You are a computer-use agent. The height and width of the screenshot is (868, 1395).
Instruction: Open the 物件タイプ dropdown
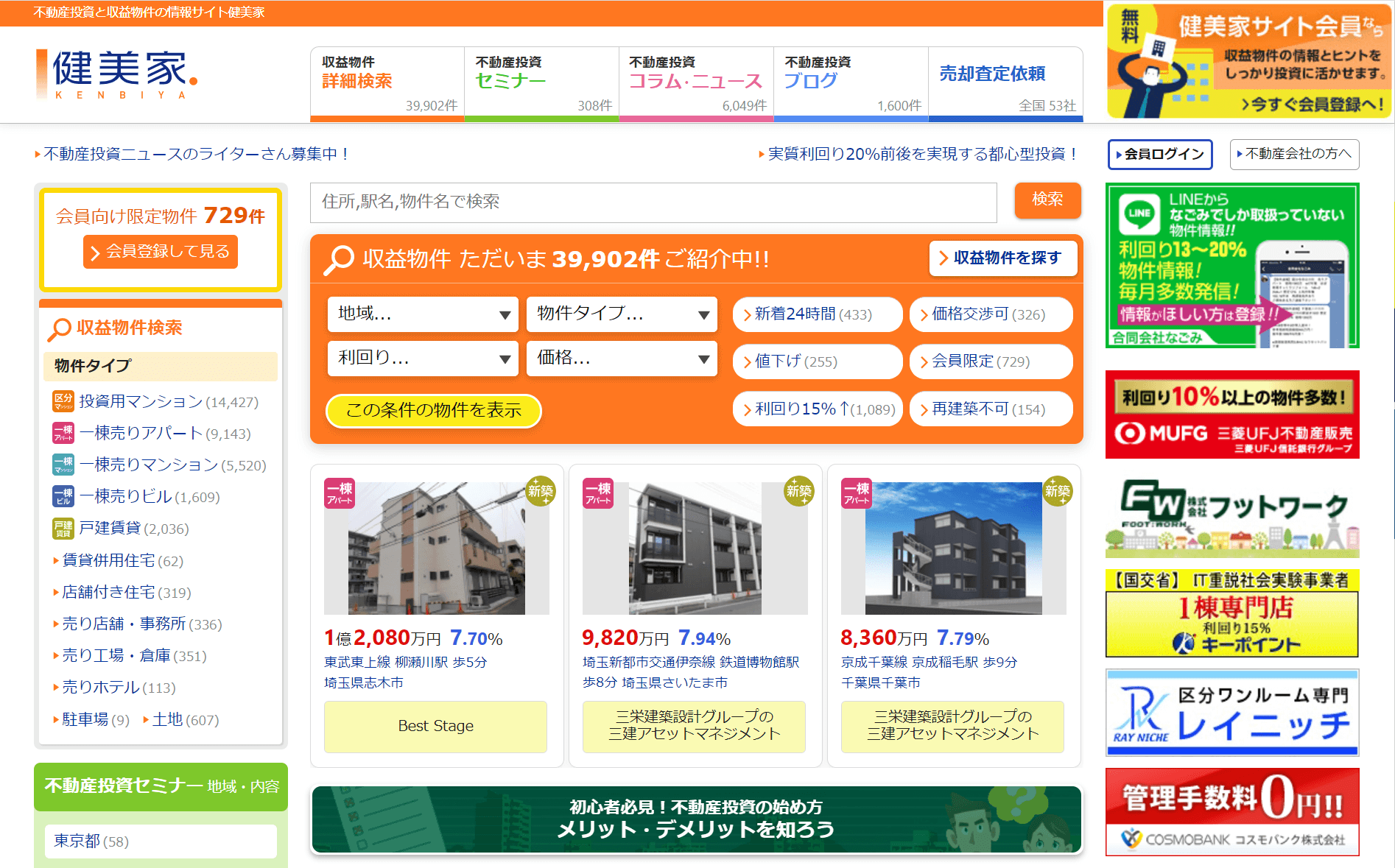(x=622, y=314)
